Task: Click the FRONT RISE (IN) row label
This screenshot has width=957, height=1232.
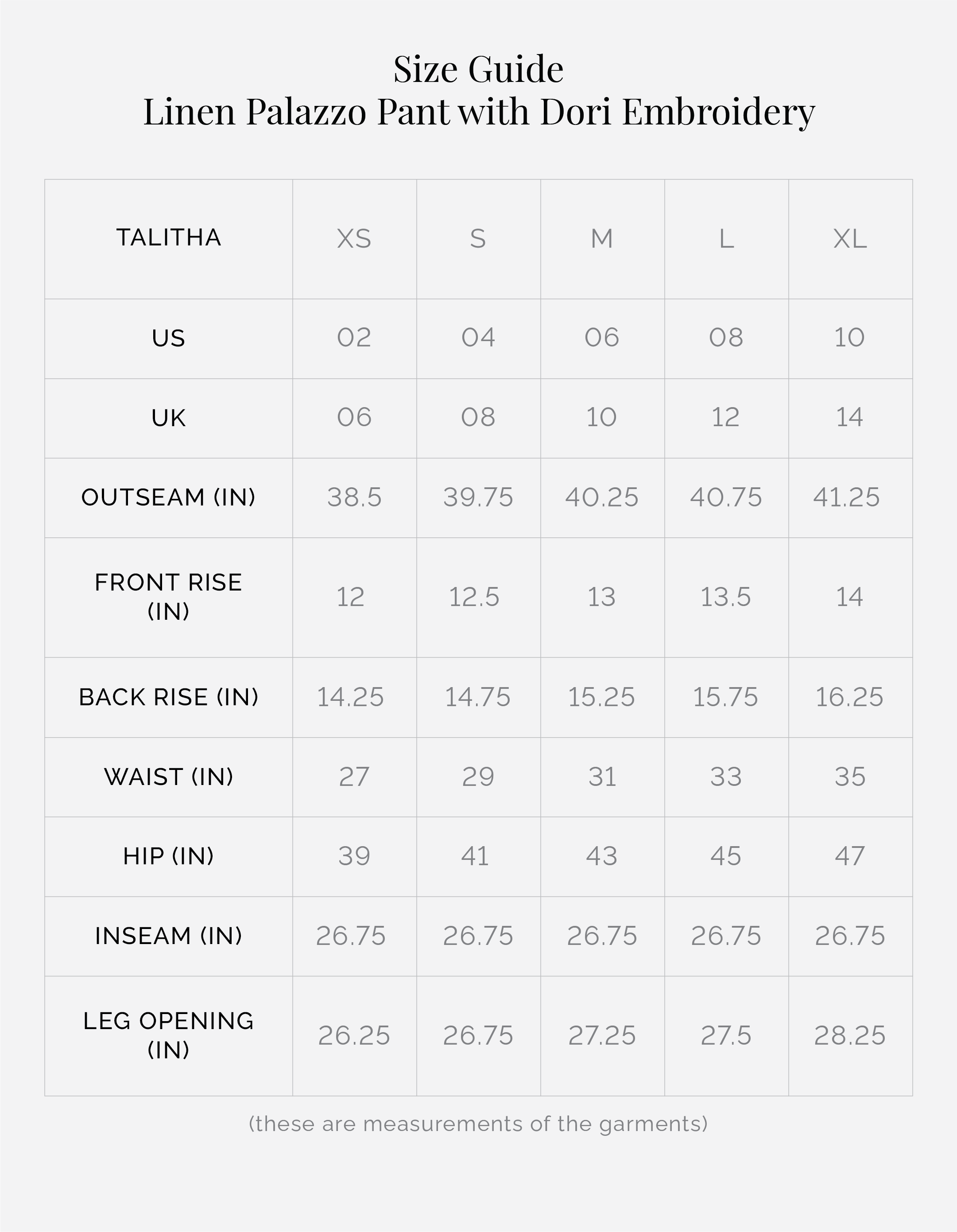Action: pos(169,597)
